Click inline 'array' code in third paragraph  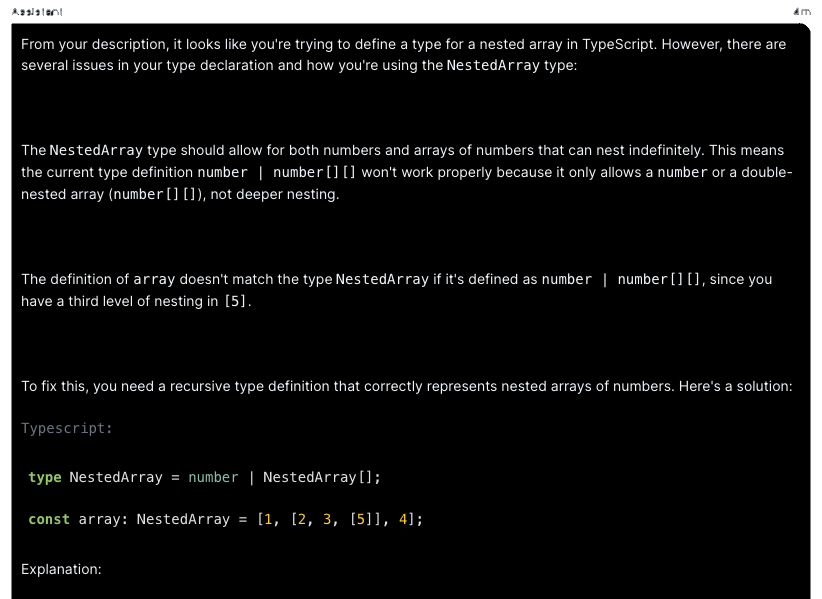pos(154,279)
